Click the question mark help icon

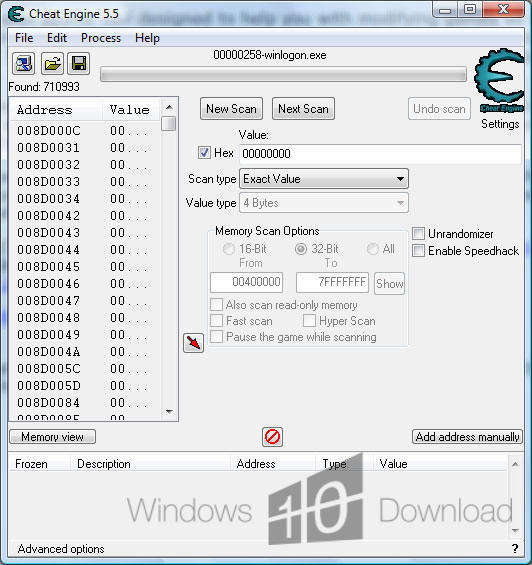click(x=515, y=549)
